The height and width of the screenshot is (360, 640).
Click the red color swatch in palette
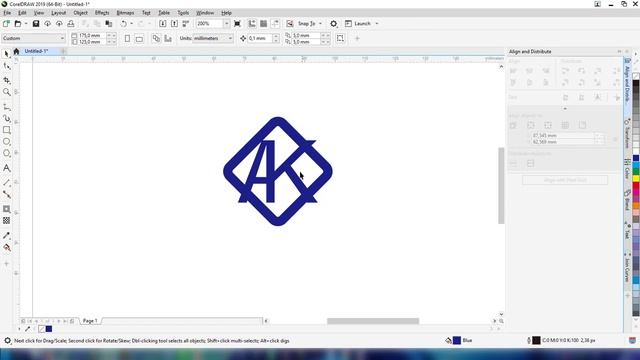pyautogui.click(x=636, y=186)
